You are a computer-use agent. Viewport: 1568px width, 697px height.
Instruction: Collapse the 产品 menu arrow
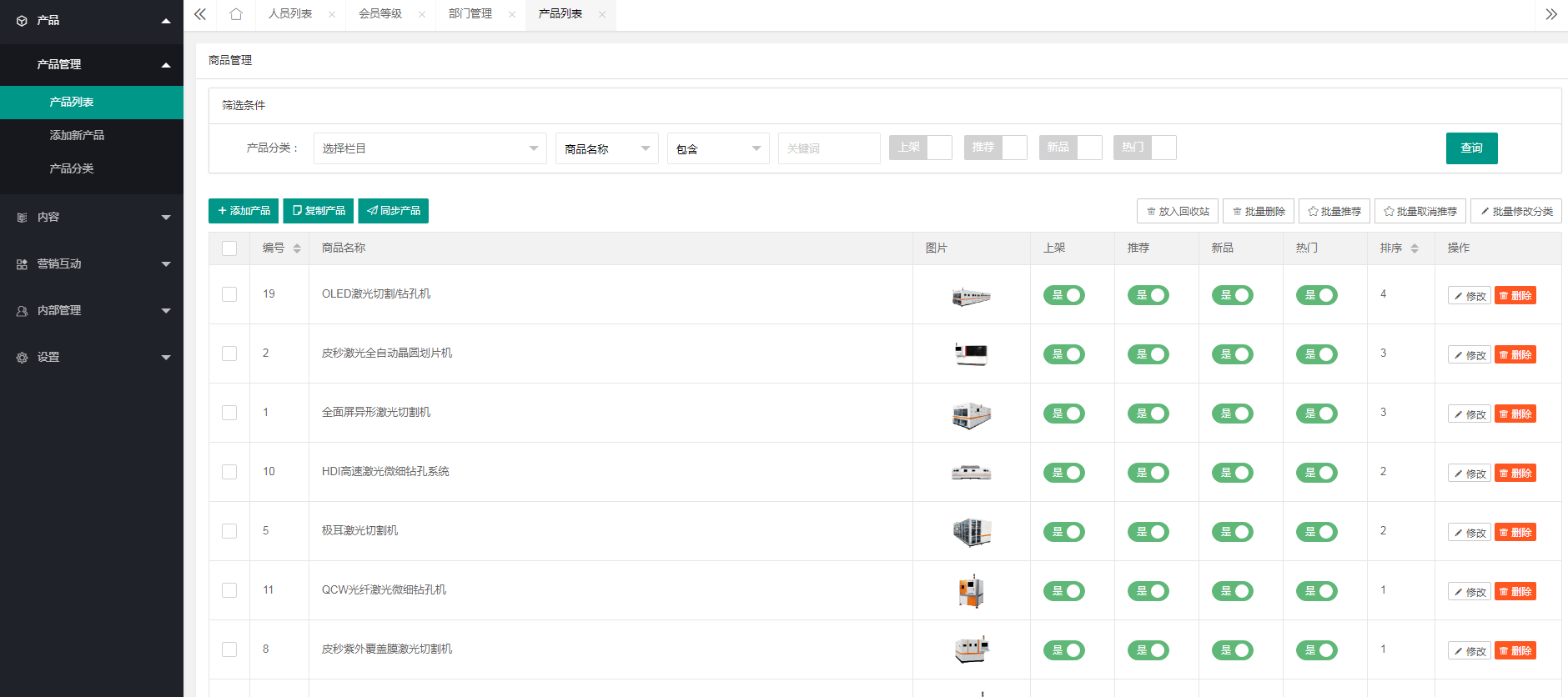(x=166, y=21)
